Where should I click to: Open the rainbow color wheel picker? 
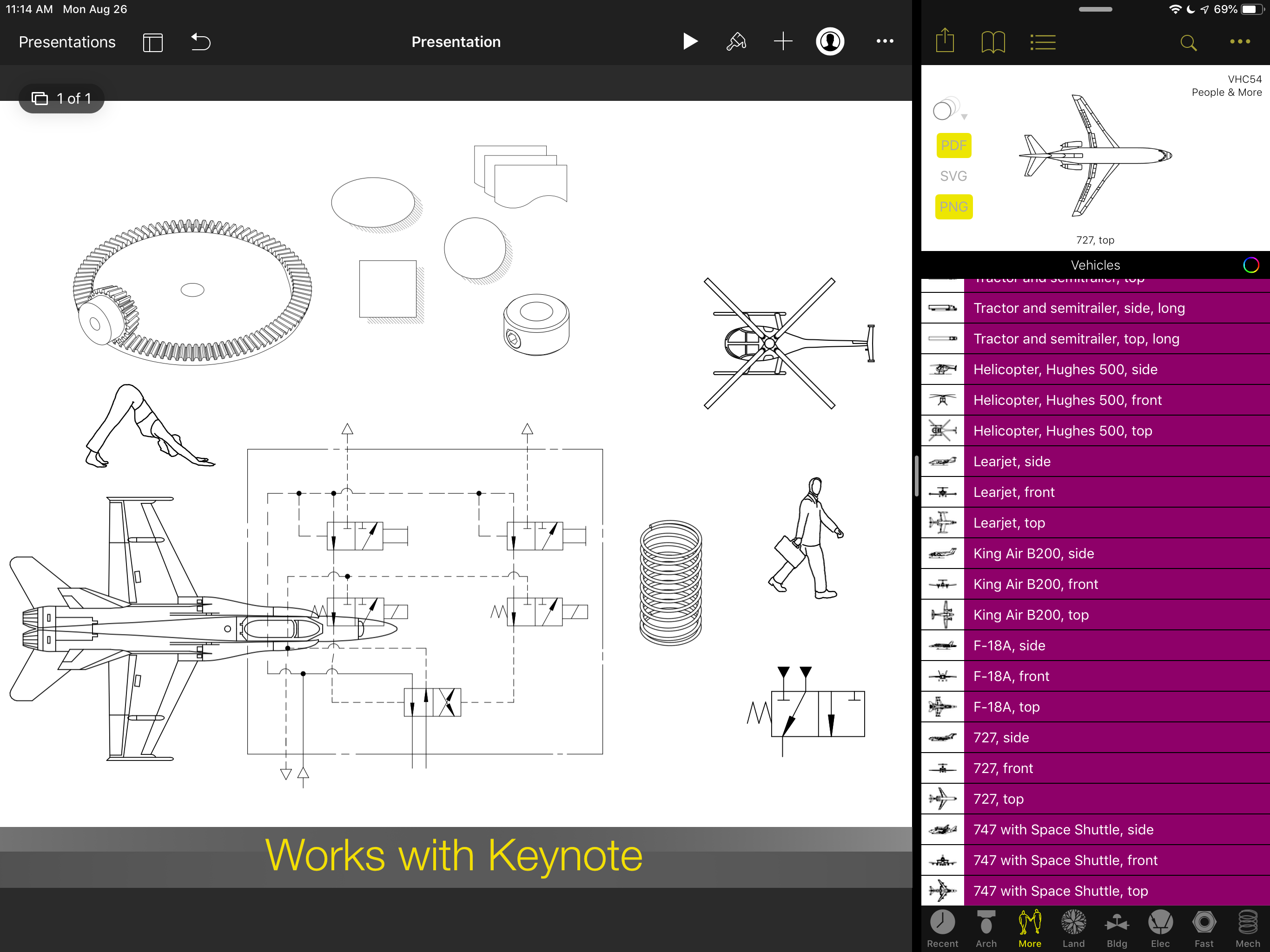coord(1250,264)
